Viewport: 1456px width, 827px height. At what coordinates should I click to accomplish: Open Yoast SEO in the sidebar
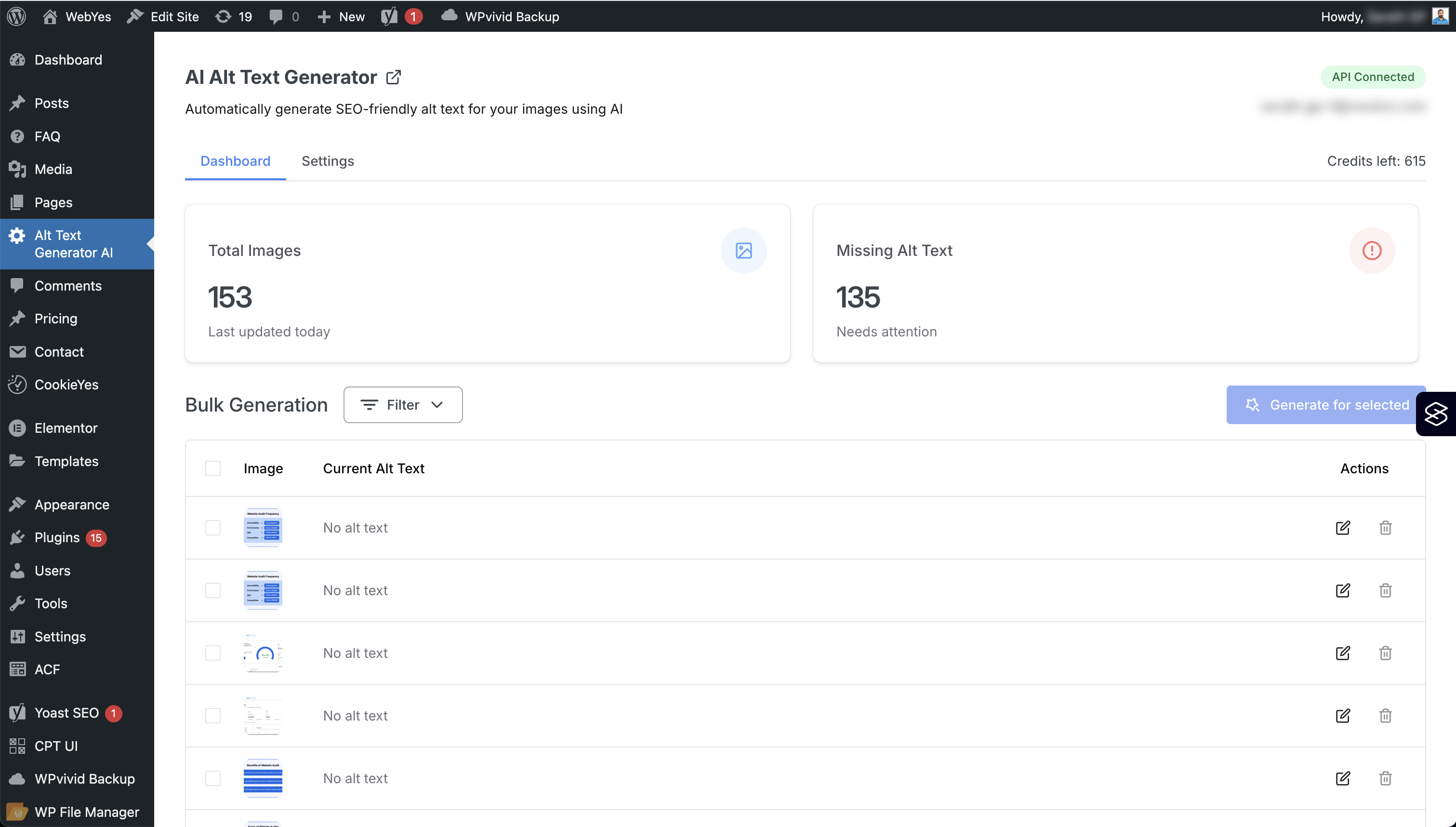coord(77,713)
